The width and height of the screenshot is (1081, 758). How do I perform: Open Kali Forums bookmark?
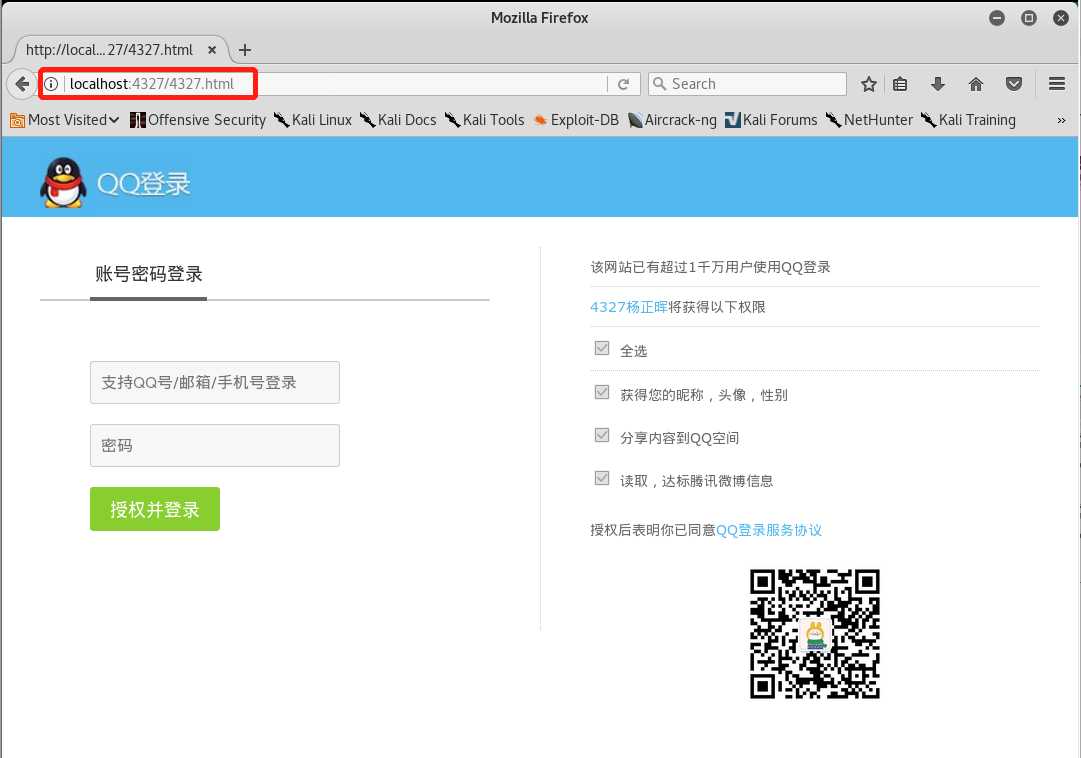771,120
